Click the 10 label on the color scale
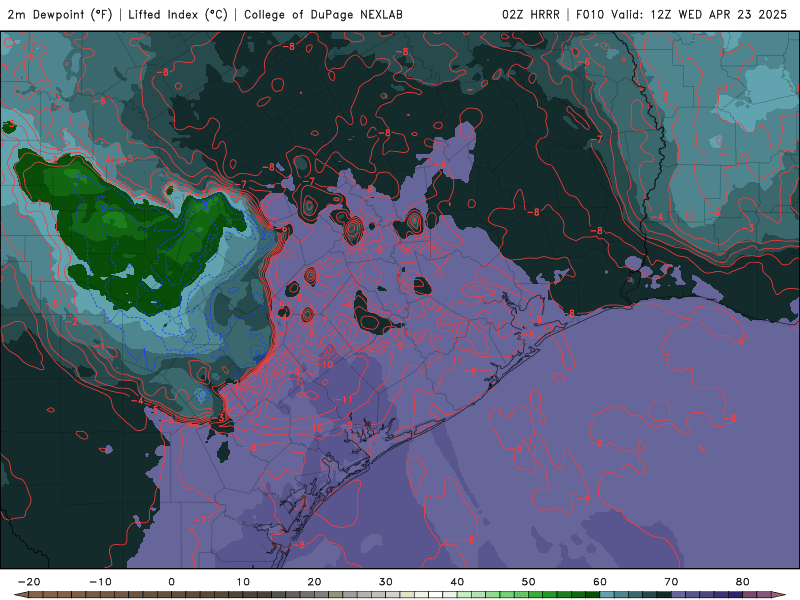The image size is (800, 600). (x=243, y=582)
